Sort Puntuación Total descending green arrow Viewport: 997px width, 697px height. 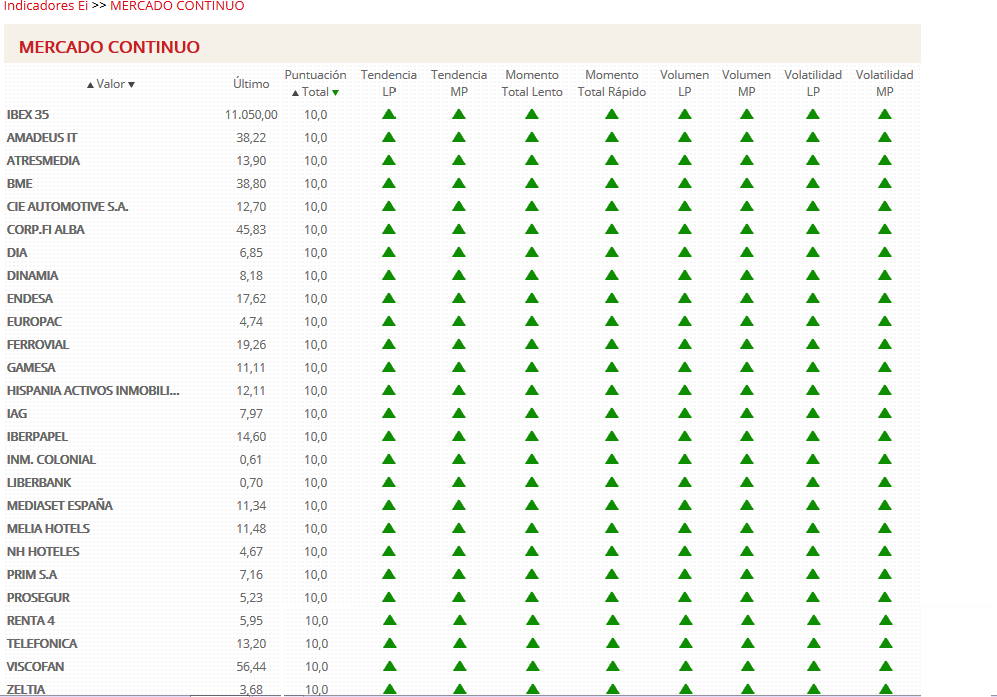coord(336,93)
